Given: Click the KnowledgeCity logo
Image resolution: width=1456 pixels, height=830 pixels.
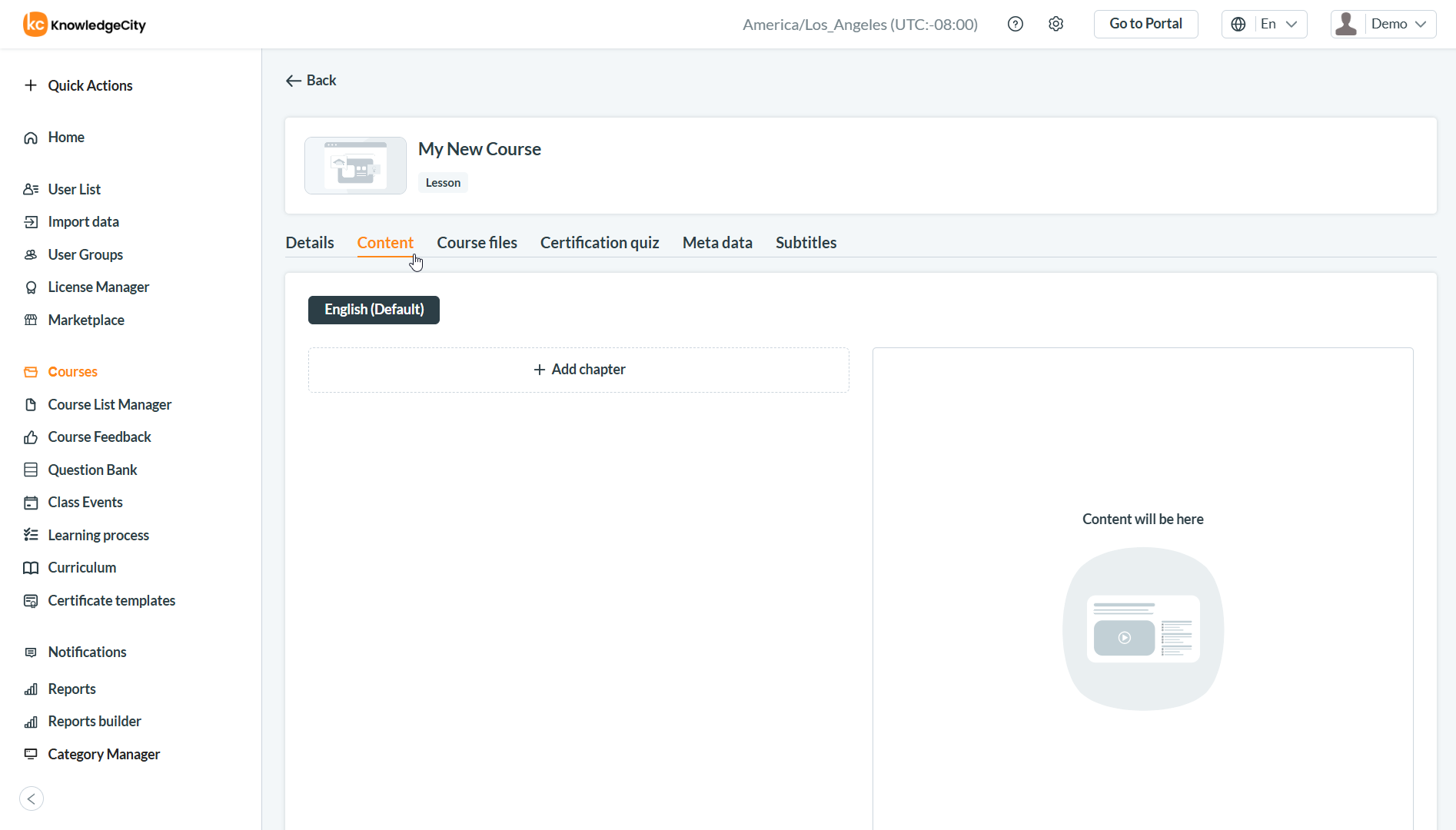Looking at the screenshot, I should pos(85,25).
